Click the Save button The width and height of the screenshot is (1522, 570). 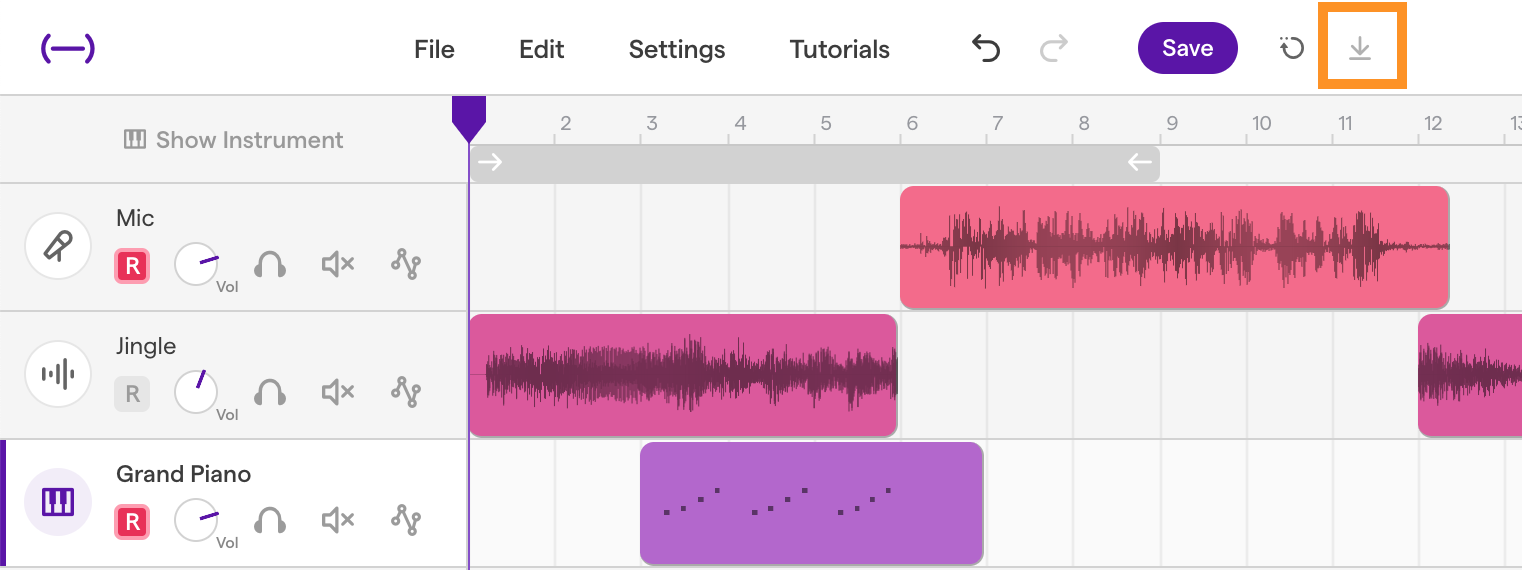point(1188,48)
